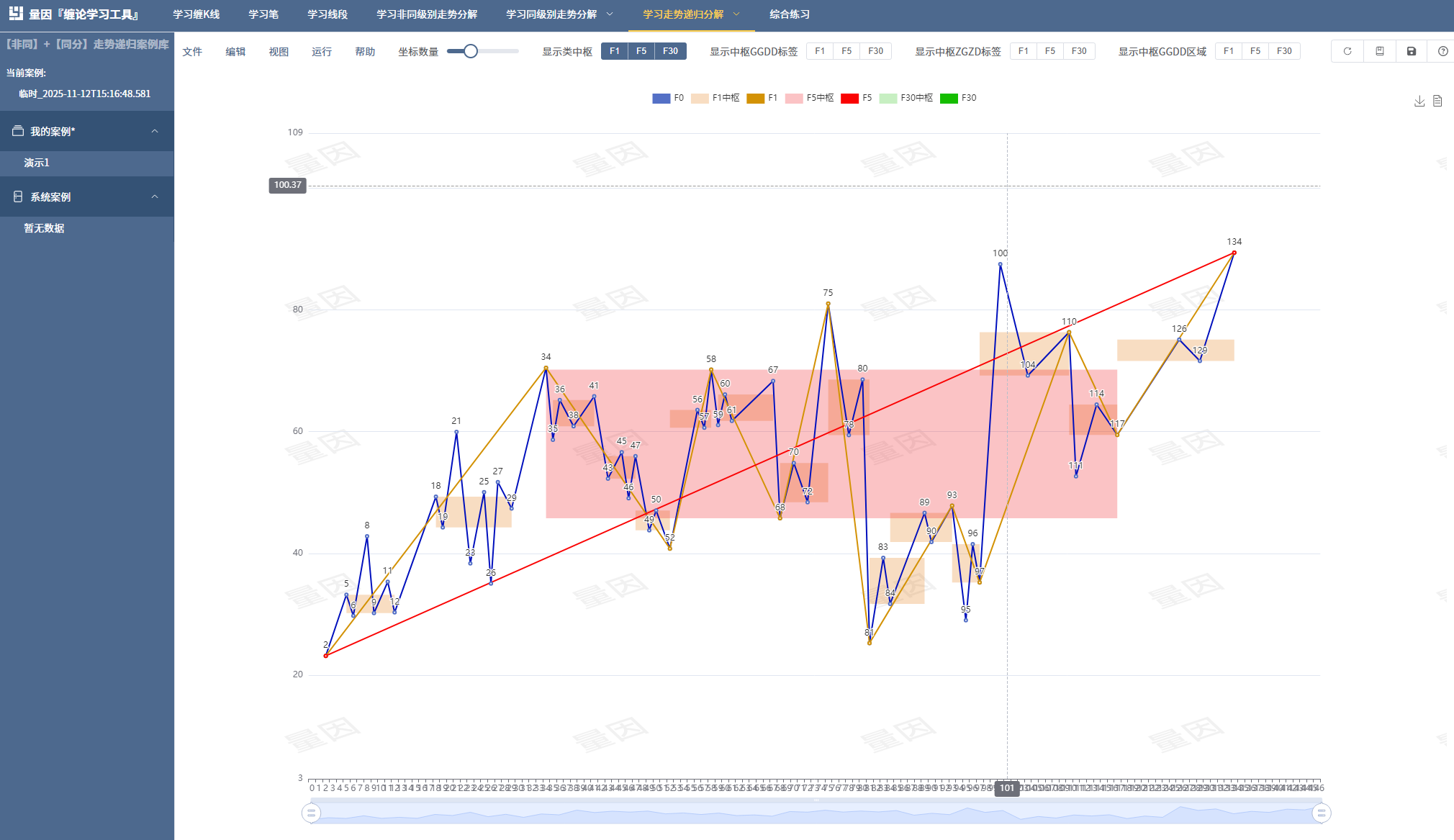Toggle F30 under 显示中枢ZGZD标签
The width and height of the screenshot is (1454, 840).
[1079, 51]
